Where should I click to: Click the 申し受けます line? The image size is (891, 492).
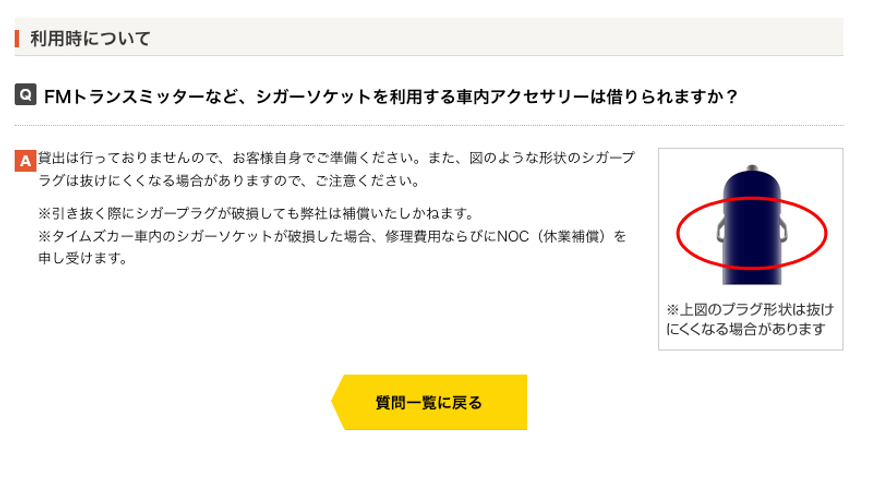[x=83, y=258]
